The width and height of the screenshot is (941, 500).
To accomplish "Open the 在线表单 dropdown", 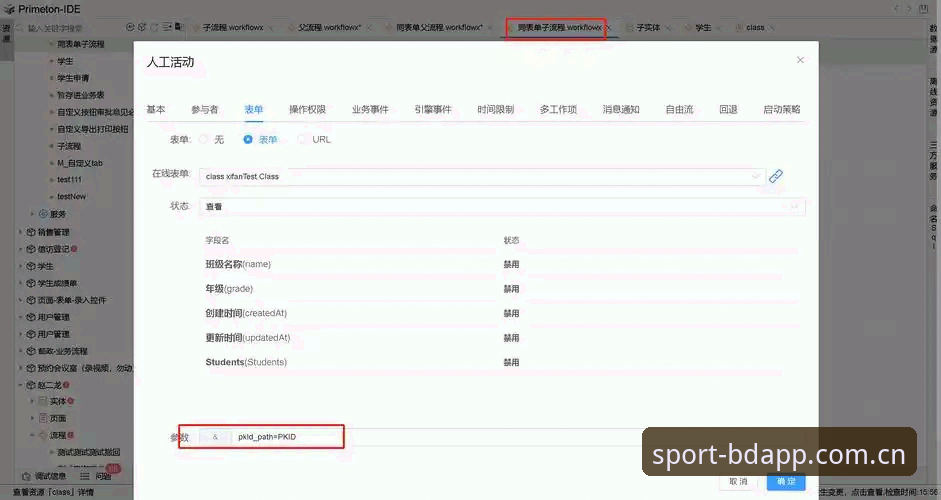I will coord(482,176).
